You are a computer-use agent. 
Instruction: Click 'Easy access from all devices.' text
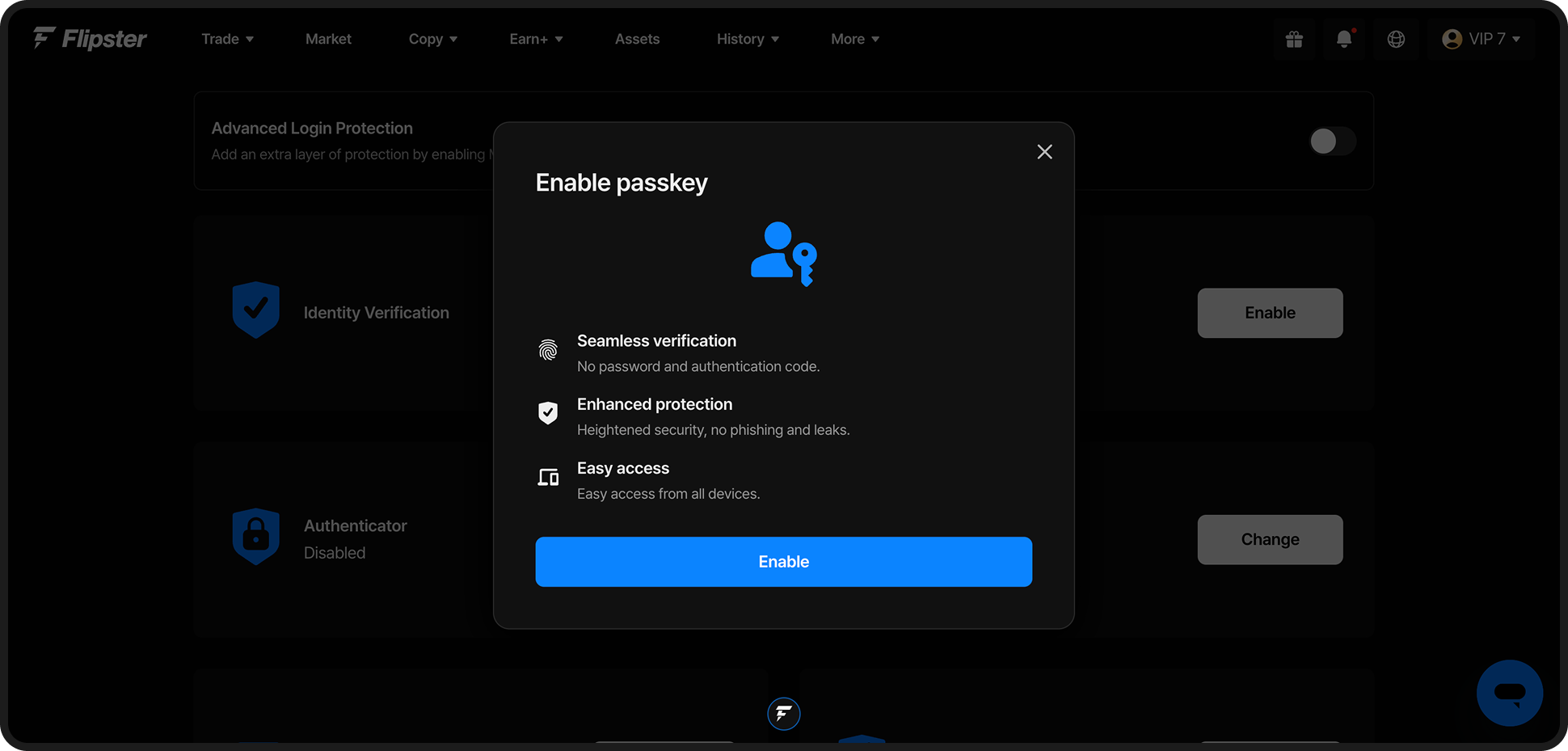(668, 494)
